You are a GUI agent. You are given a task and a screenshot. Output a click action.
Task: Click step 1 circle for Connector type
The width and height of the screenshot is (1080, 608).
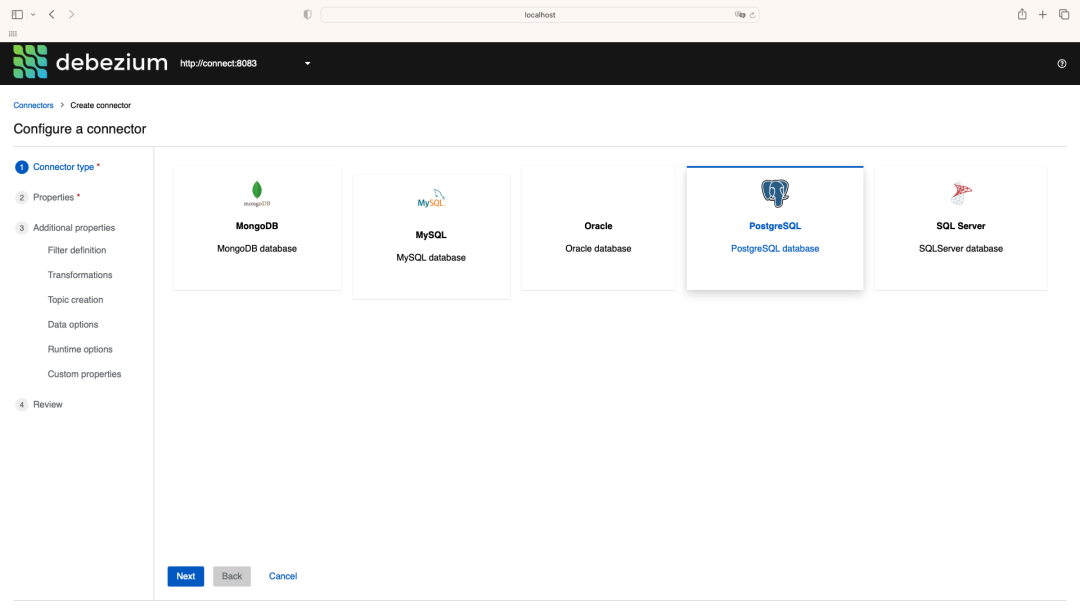click(21, 167)
